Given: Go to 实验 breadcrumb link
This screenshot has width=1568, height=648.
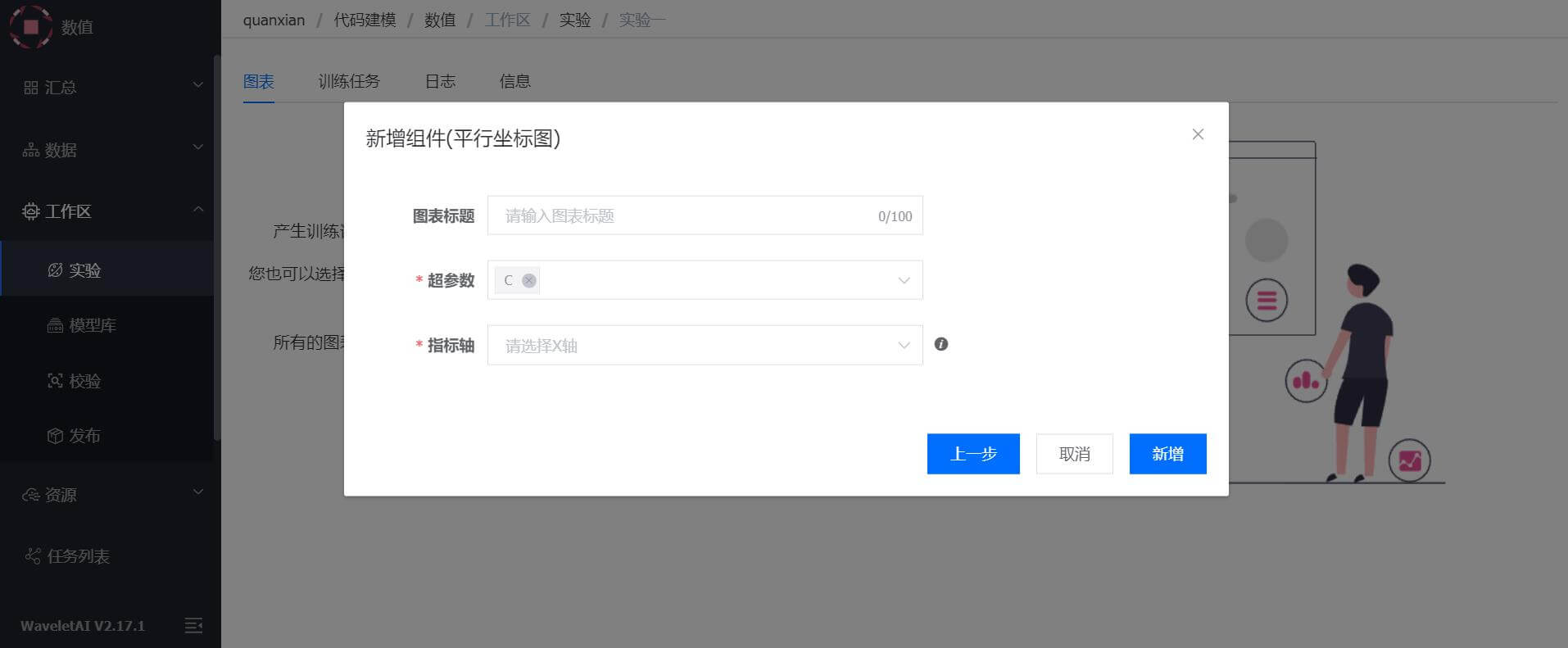Looking at the screenshot, I should [x=575, y=20].
